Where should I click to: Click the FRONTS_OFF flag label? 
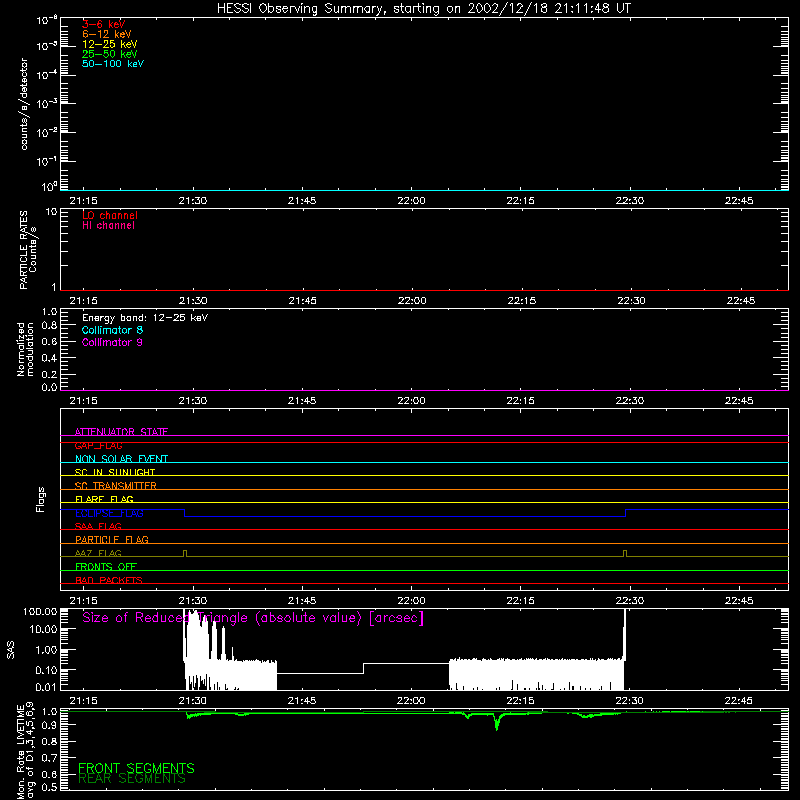[106, 567]
